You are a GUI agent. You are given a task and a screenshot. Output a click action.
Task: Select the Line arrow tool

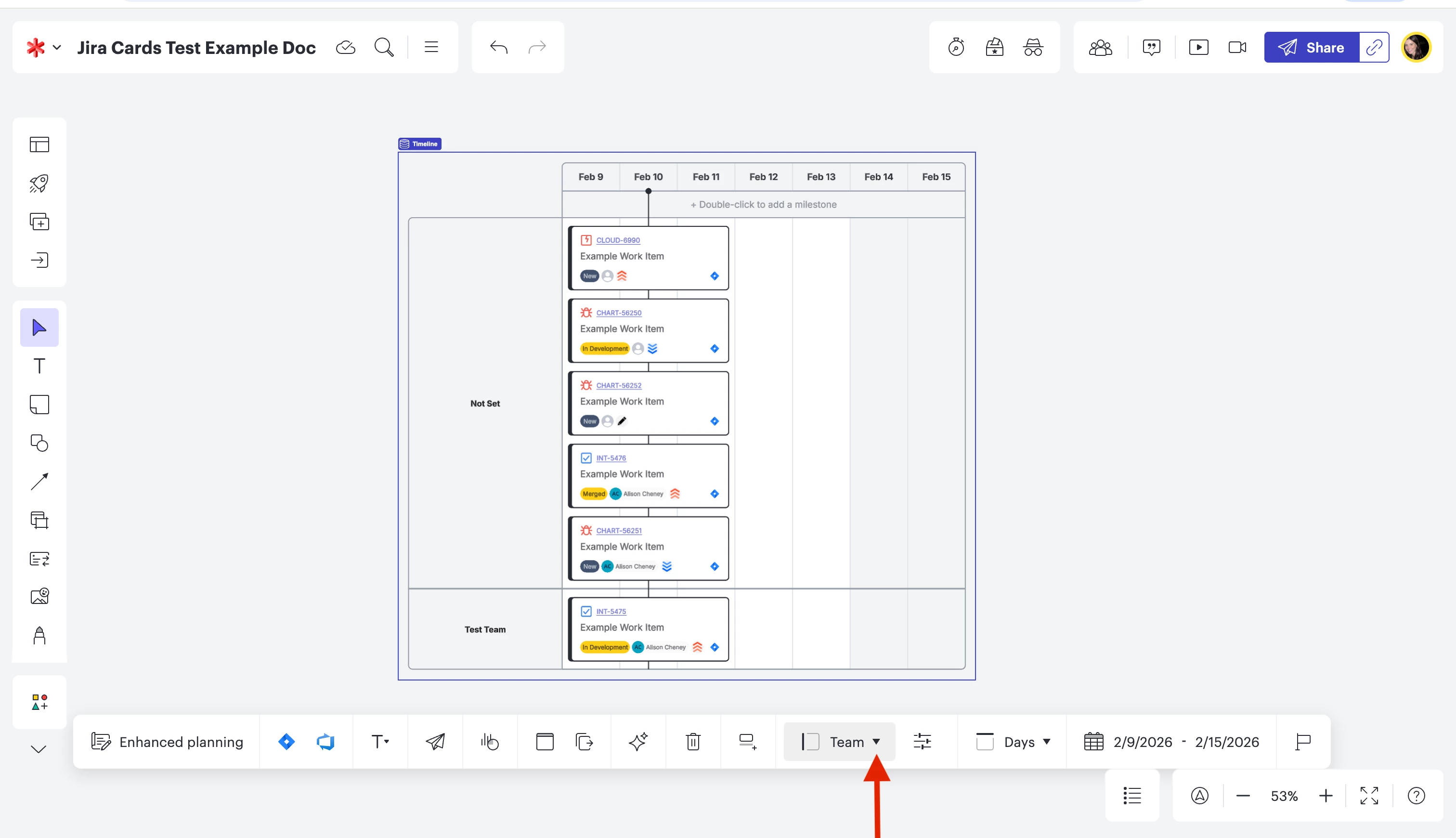pos(39,481)
